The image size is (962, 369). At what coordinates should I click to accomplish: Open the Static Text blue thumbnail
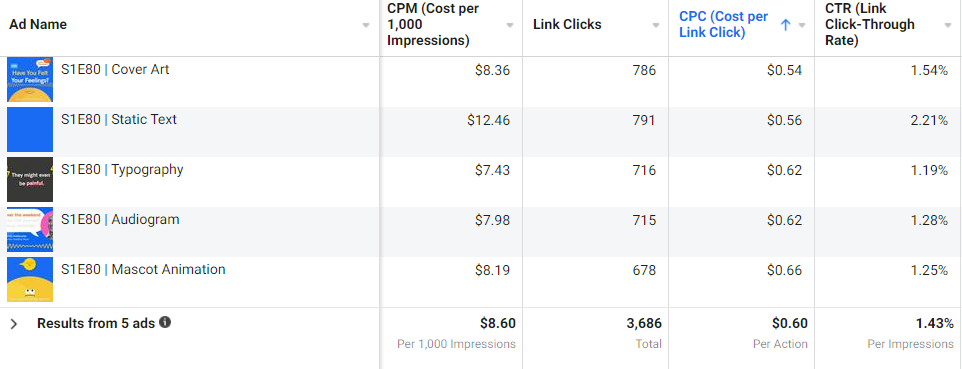30,130
